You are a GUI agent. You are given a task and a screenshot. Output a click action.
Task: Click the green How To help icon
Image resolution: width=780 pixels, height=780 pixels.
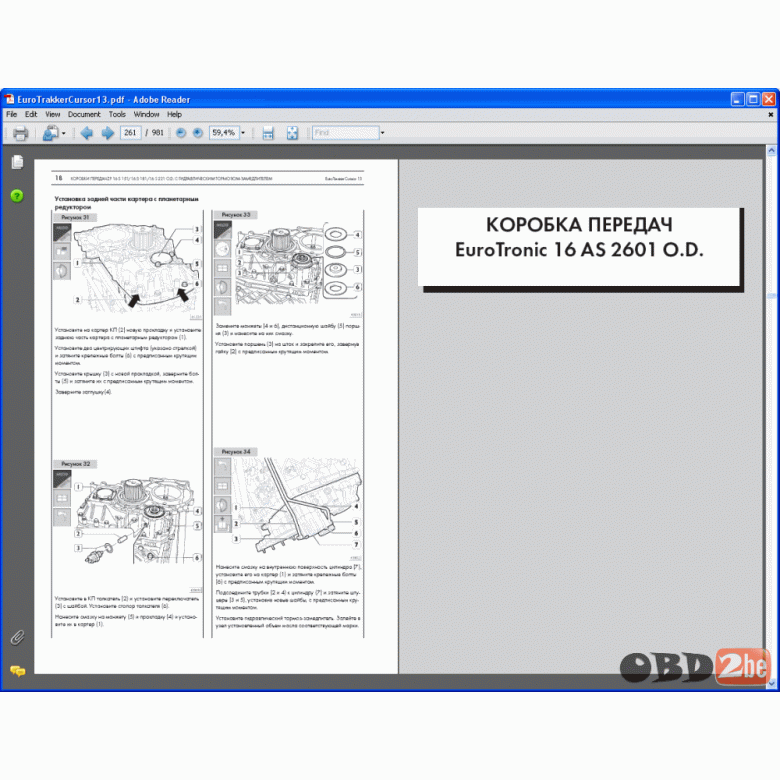coord(17,196)
